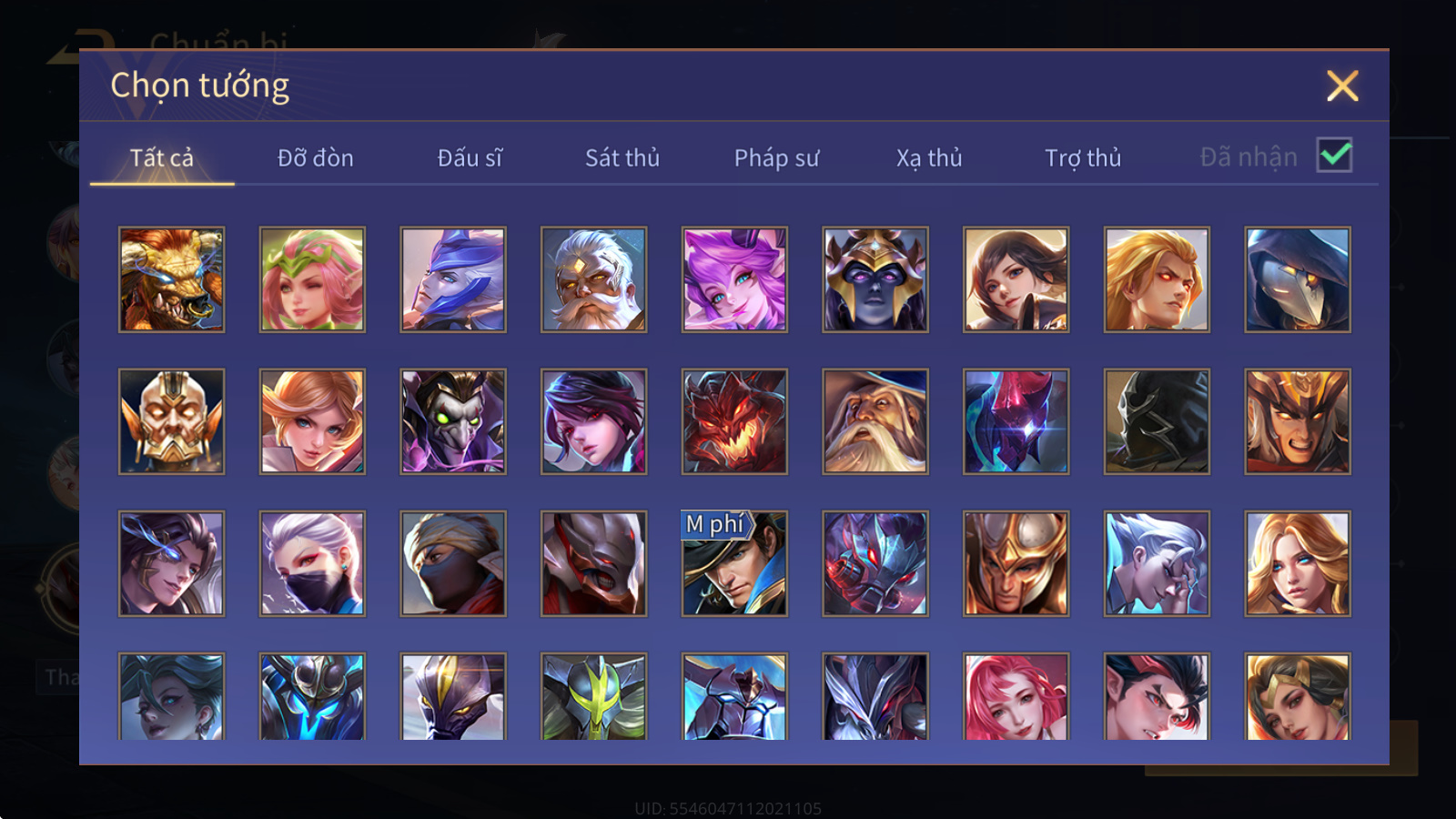Screen dimensions: 1456x819
Task: Select the 'Đấu sĩ' tab
Action: click(470, 157)
